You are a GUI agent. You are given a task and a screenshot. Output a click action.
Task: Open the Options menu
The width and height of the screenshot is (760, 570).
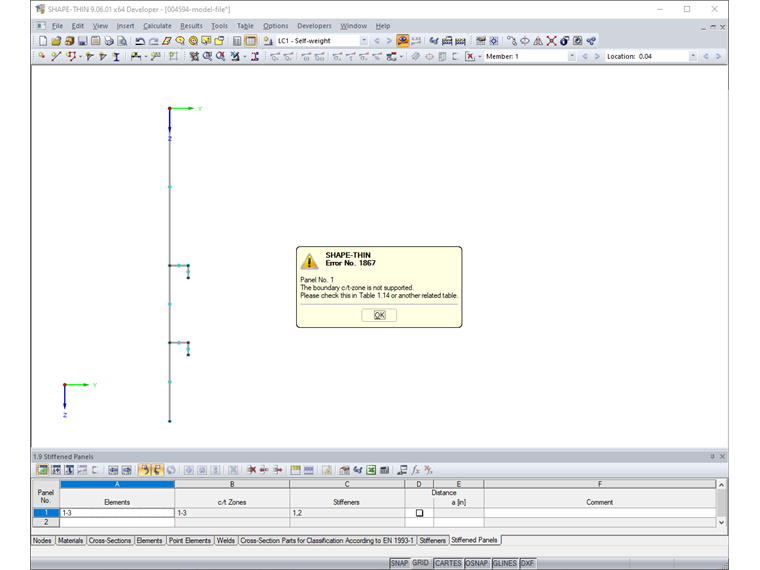tap(275, 26)
